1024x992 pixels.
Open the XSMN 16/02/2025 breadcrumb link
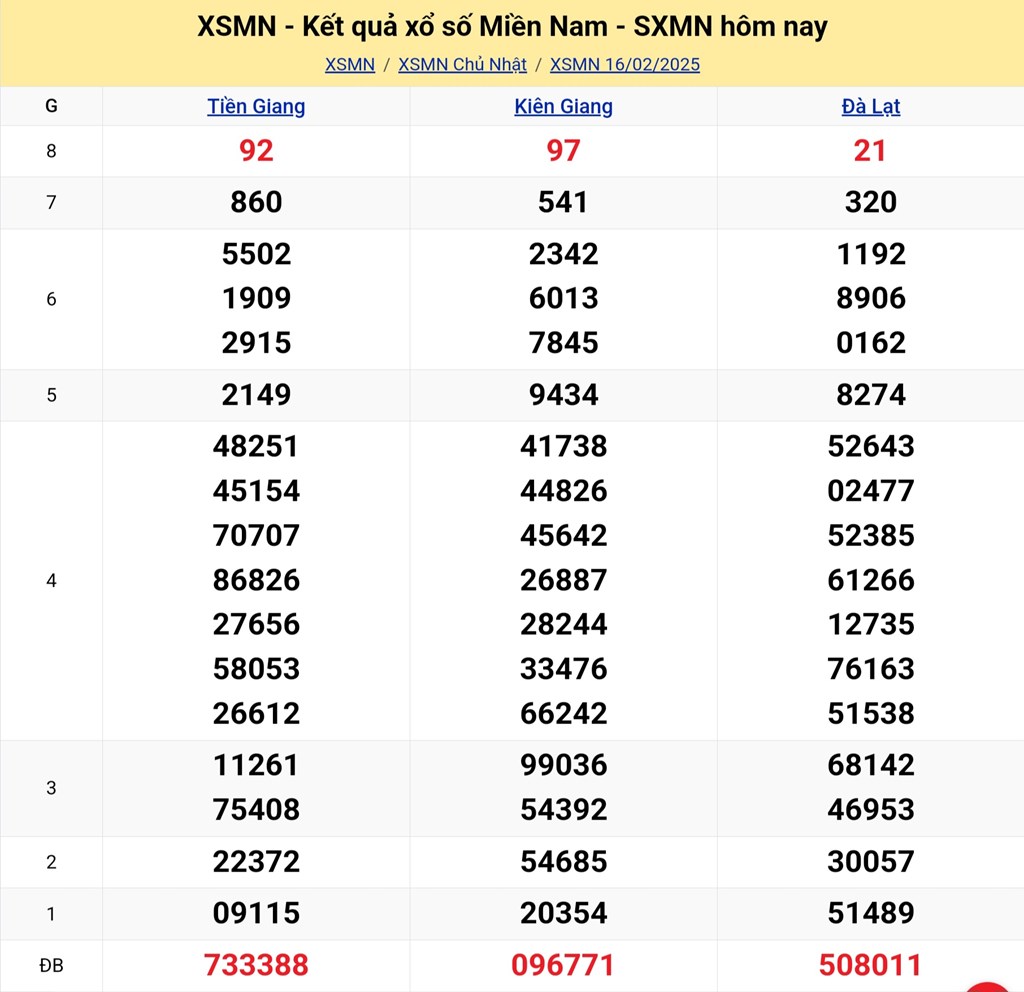(625, 65)
